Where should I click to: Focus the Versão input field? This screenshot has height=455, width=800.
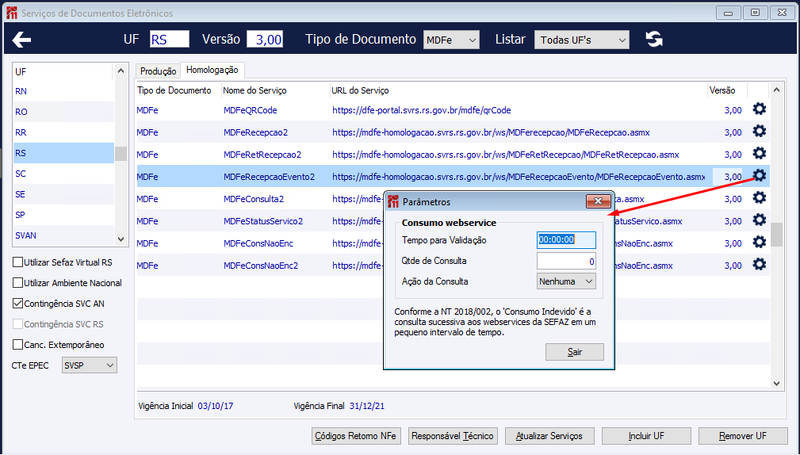[x=265, y=39]
